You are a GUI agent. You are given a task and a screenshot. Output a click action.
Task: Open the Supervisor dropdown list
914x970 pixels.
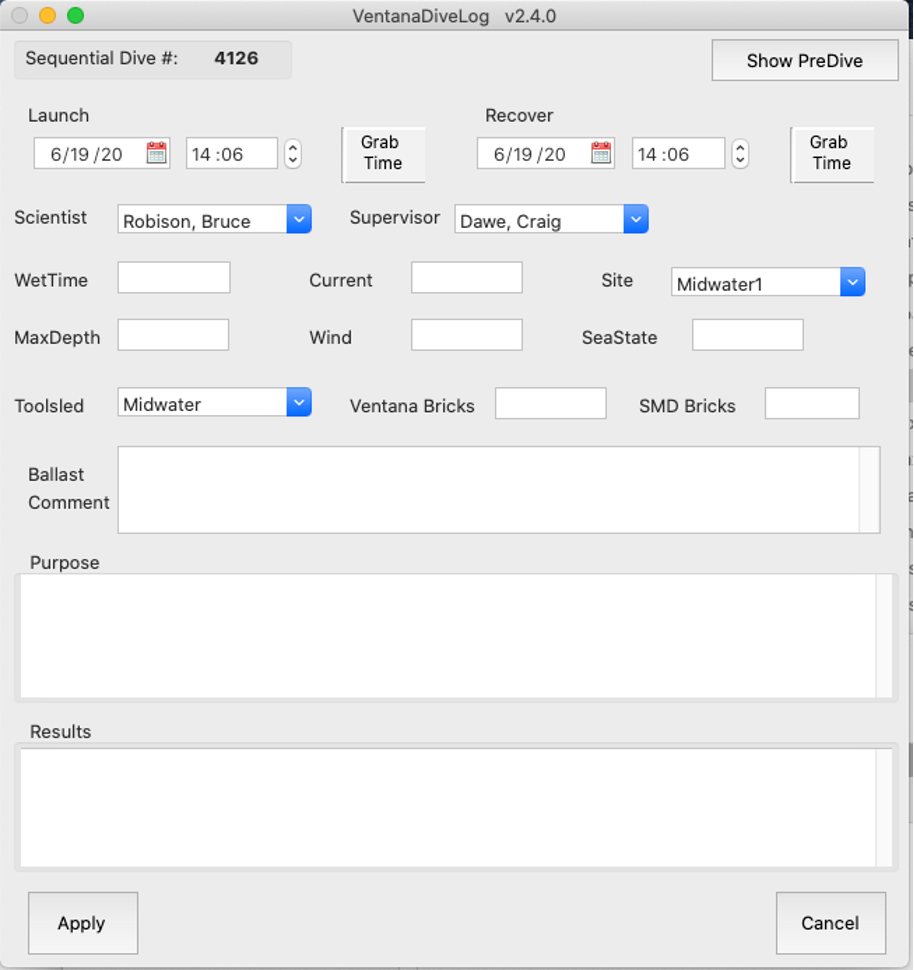636,220
